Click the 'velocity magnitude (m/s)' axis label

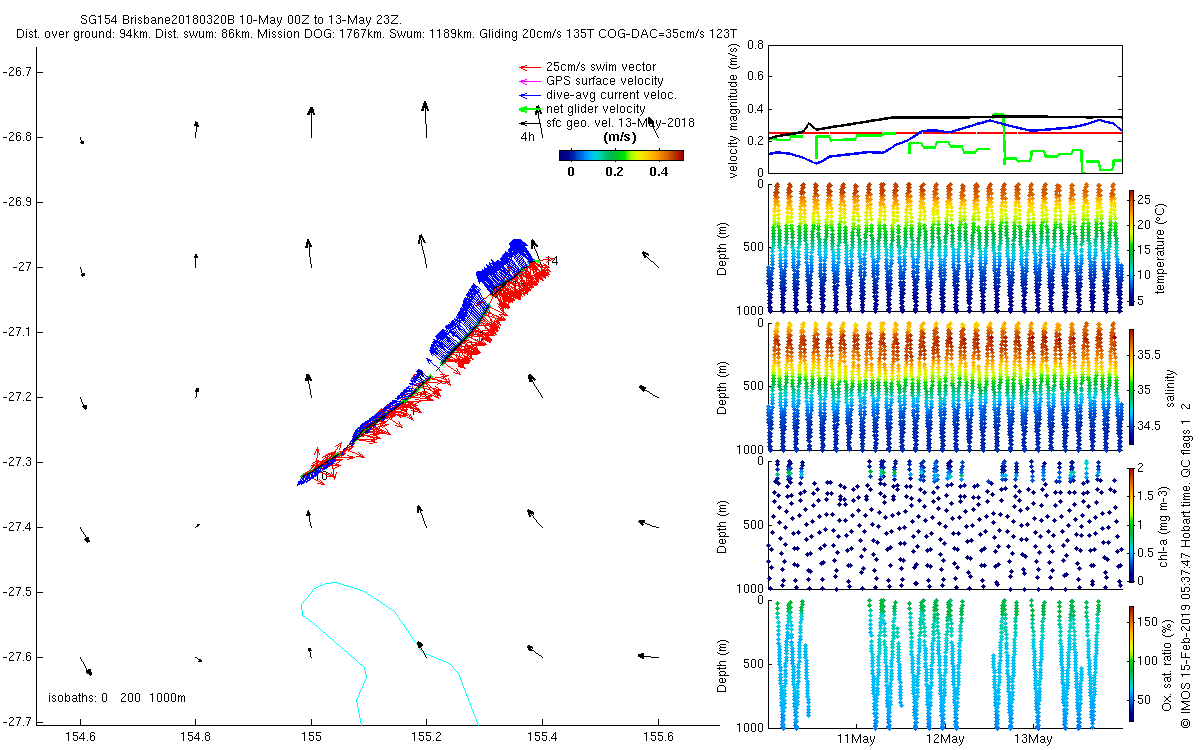tap(734, 110)
